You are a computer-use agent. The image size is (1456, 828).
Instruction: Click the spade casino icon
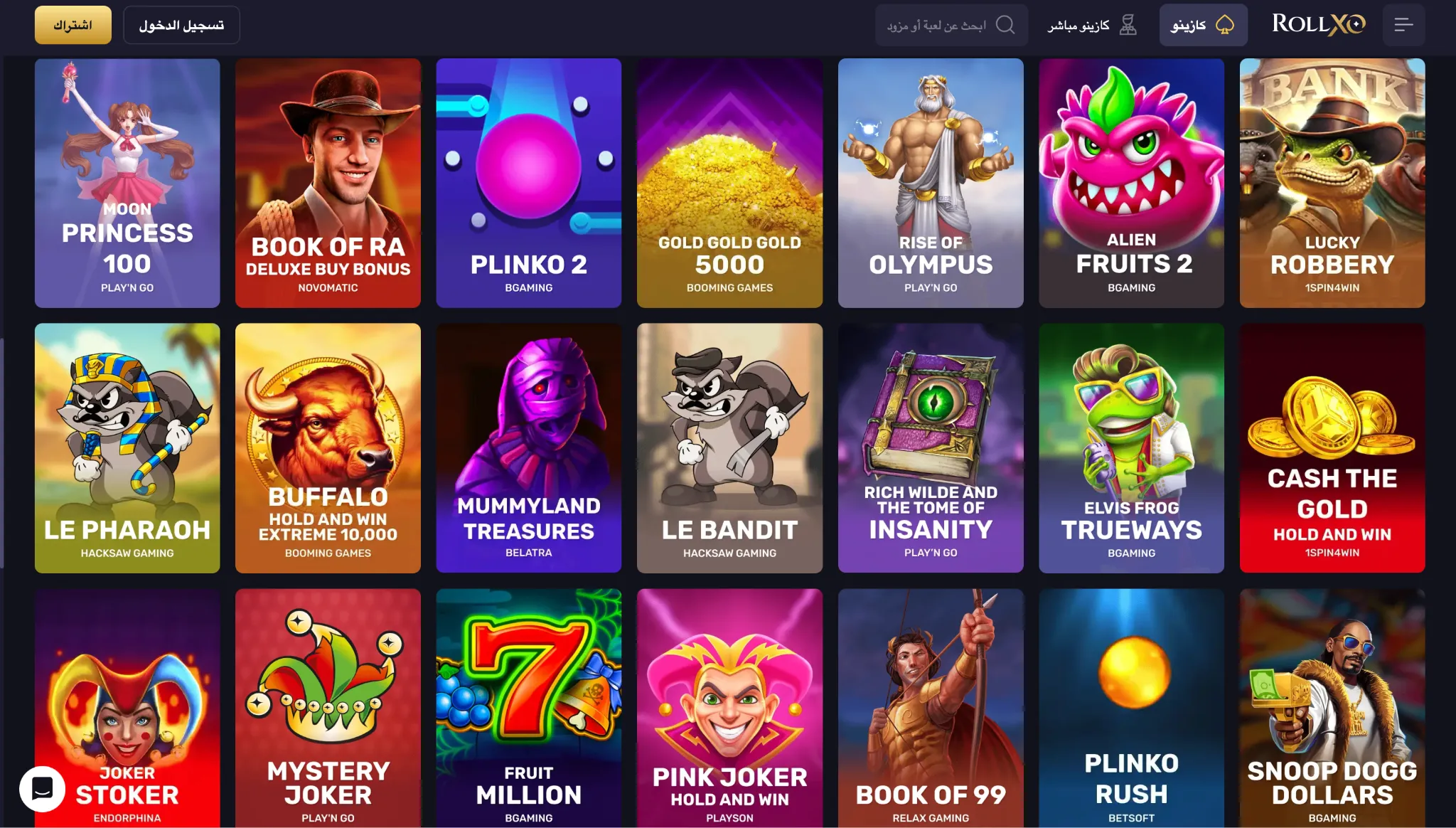click(1224, 25)
